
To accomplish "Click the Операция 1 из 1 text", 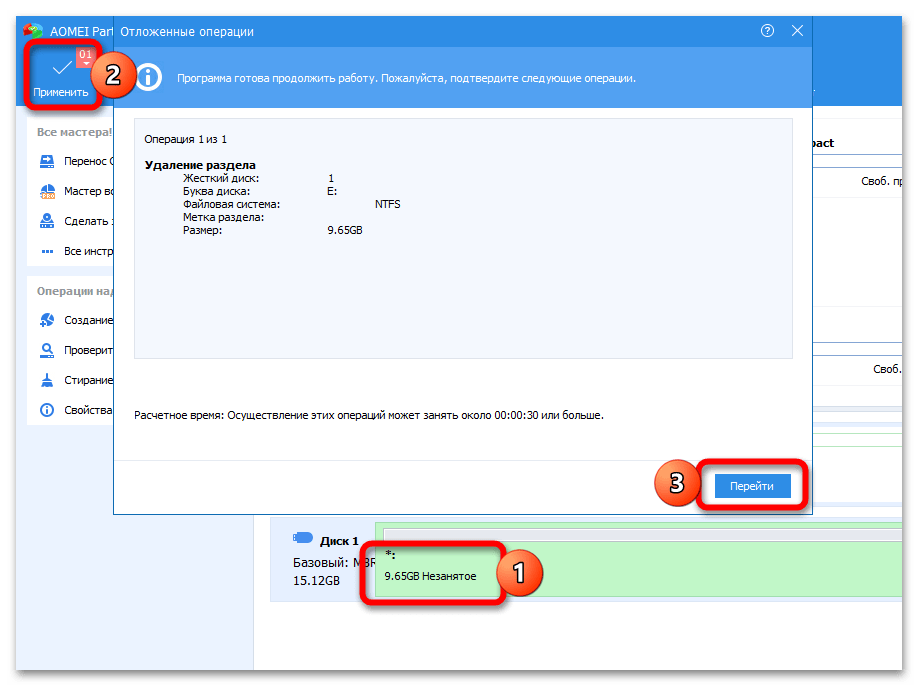I will tap(186, 139).
